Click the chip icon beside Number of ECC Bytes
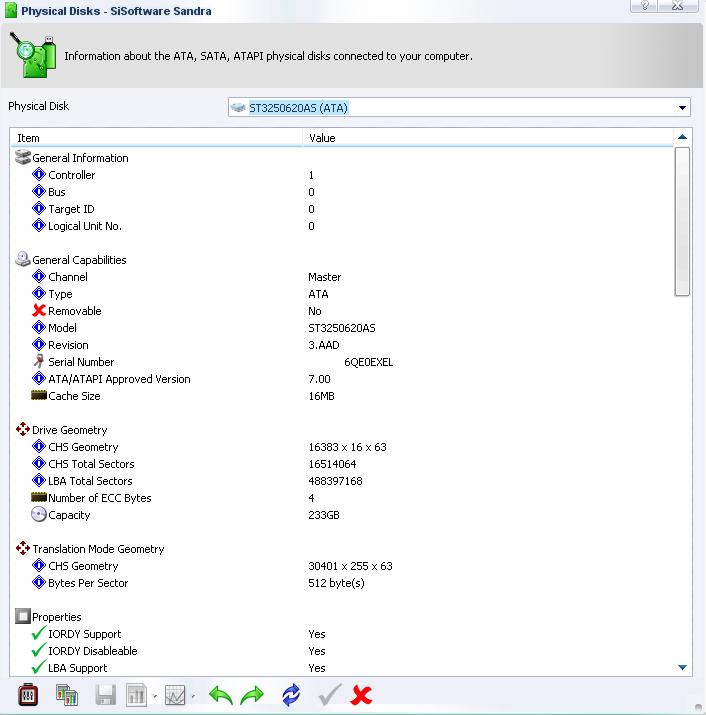This screenshot has height=715, width=706. point(39,497)
